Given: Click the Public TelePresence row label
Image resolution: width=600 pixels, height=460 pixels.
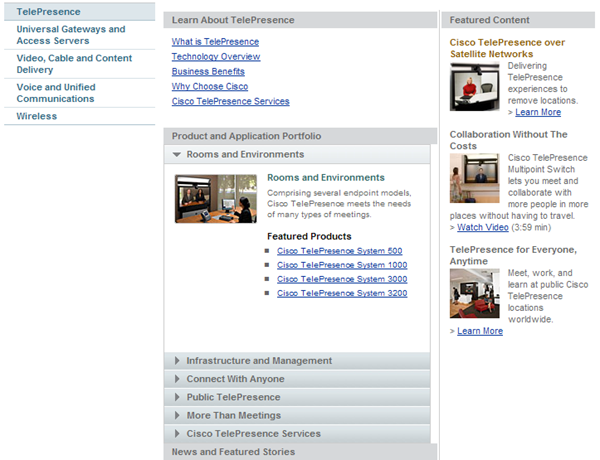Looking at the screenshot, I should click(233, 397).
